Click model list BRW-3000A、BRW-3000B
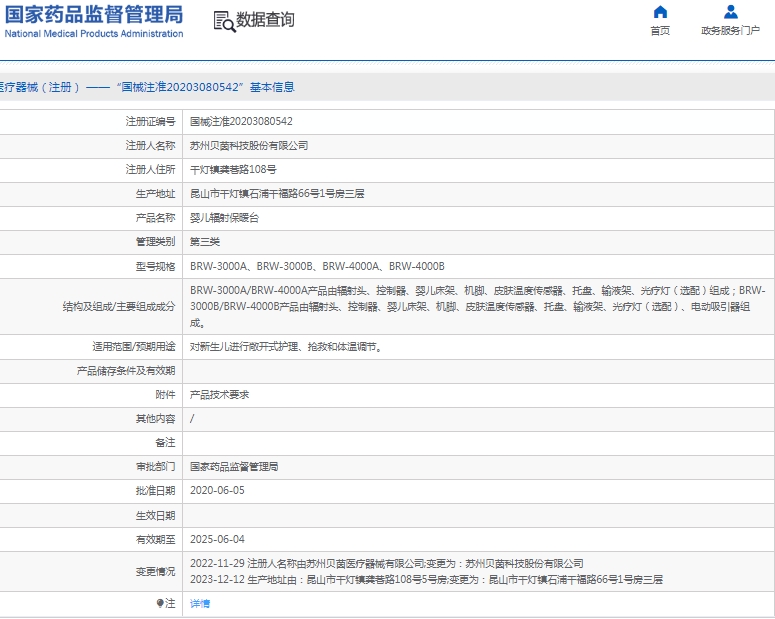Screen dimensions: 775x619 (x=317, y=266)
